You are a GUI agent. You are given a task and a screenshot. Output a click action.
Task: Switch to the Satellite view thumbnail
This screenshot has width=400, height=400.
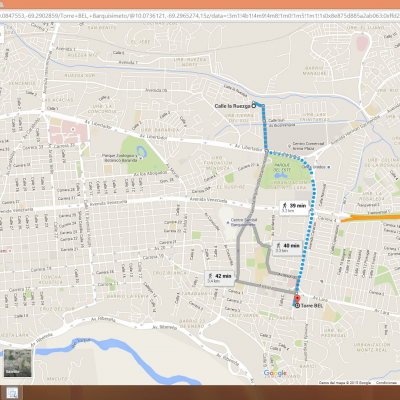pos(18,363)
